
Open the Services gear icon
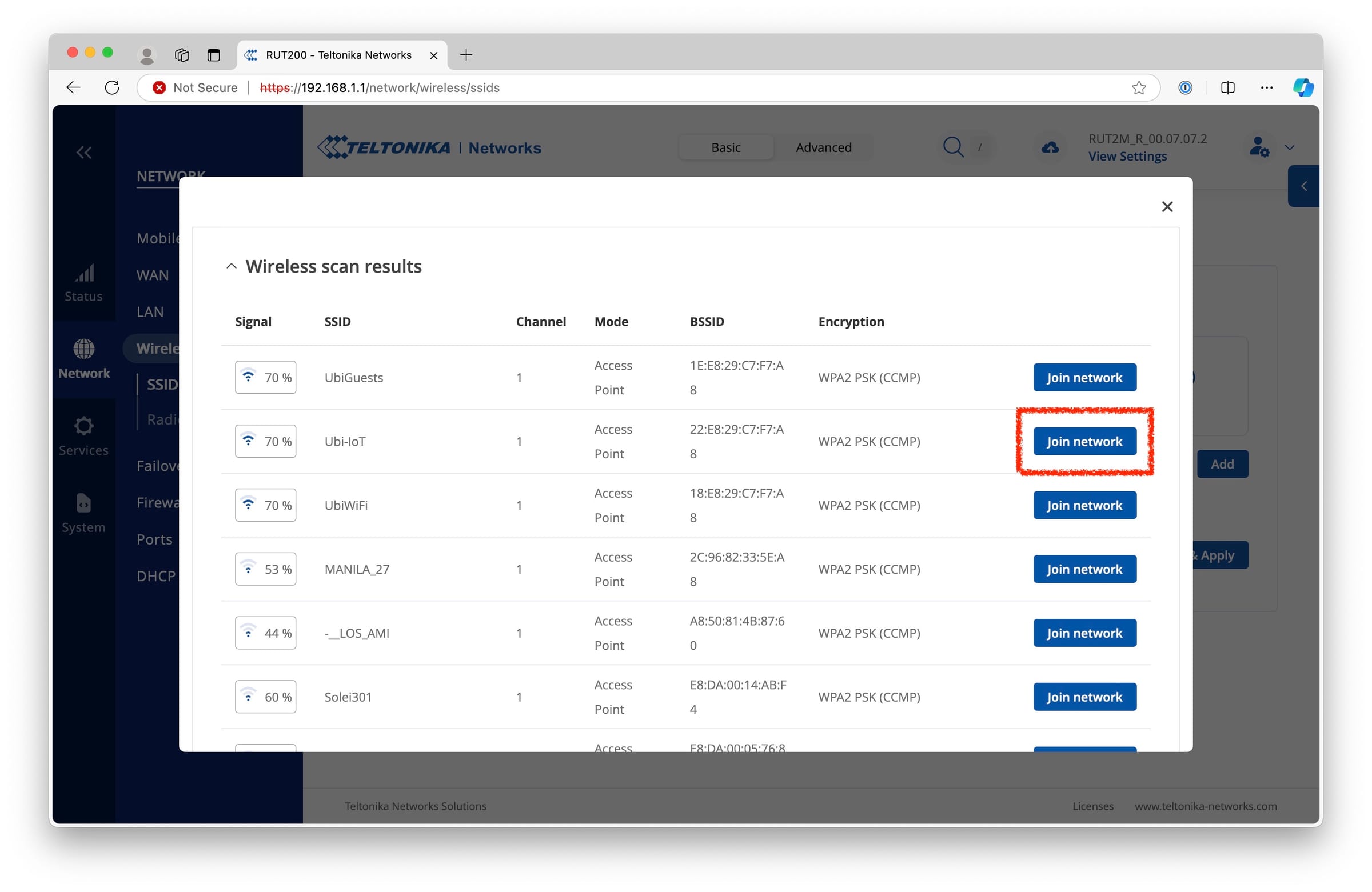tap(83, 435)
